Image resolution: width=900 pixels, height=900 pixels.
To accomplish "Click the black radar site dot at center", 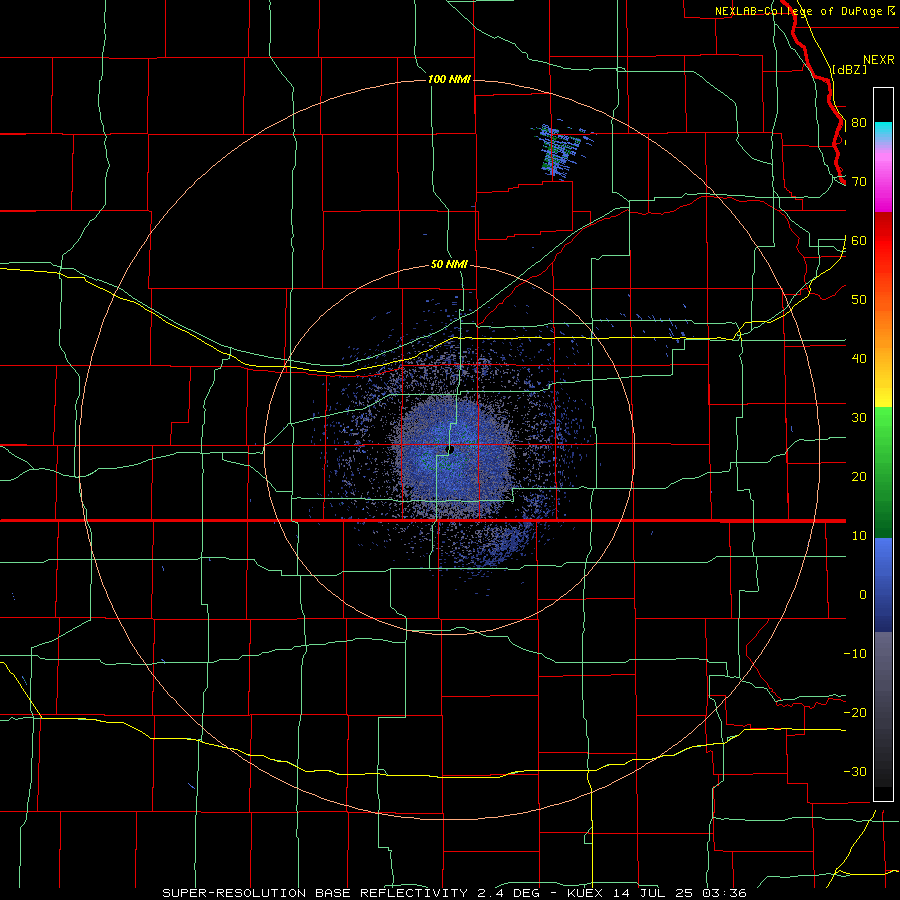I will point(451,449).
